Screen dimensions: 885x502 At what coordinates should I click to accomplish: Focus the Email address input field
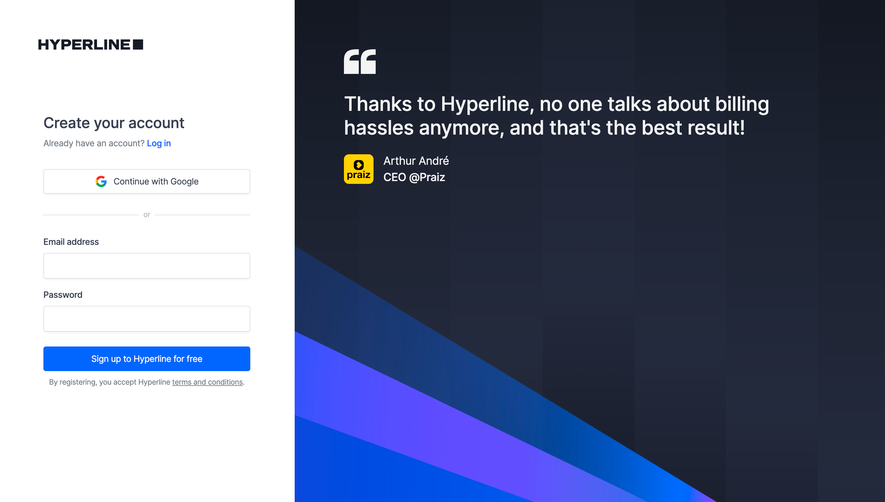pos(147,265)
